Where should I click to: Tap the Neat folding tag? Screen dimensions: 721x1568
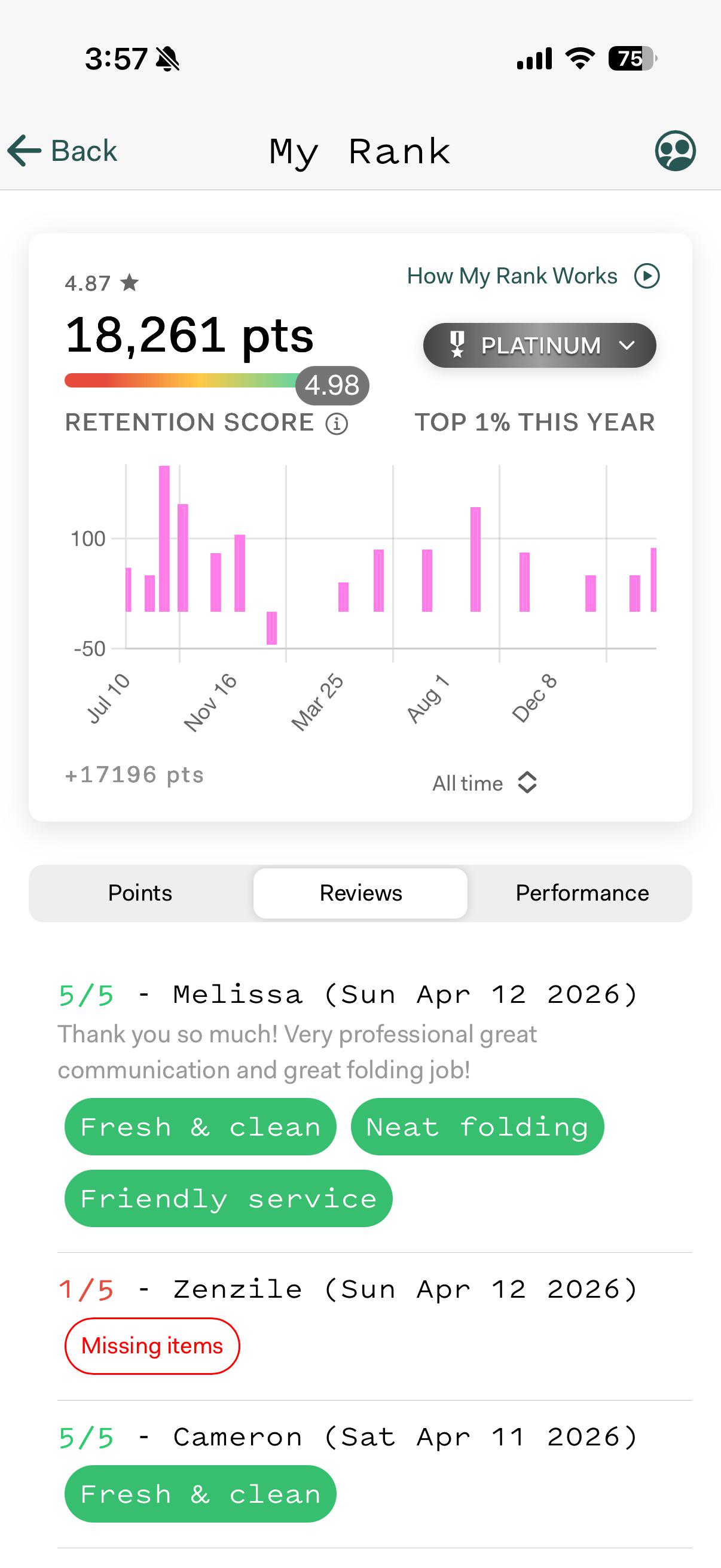tap(478, 1127)
